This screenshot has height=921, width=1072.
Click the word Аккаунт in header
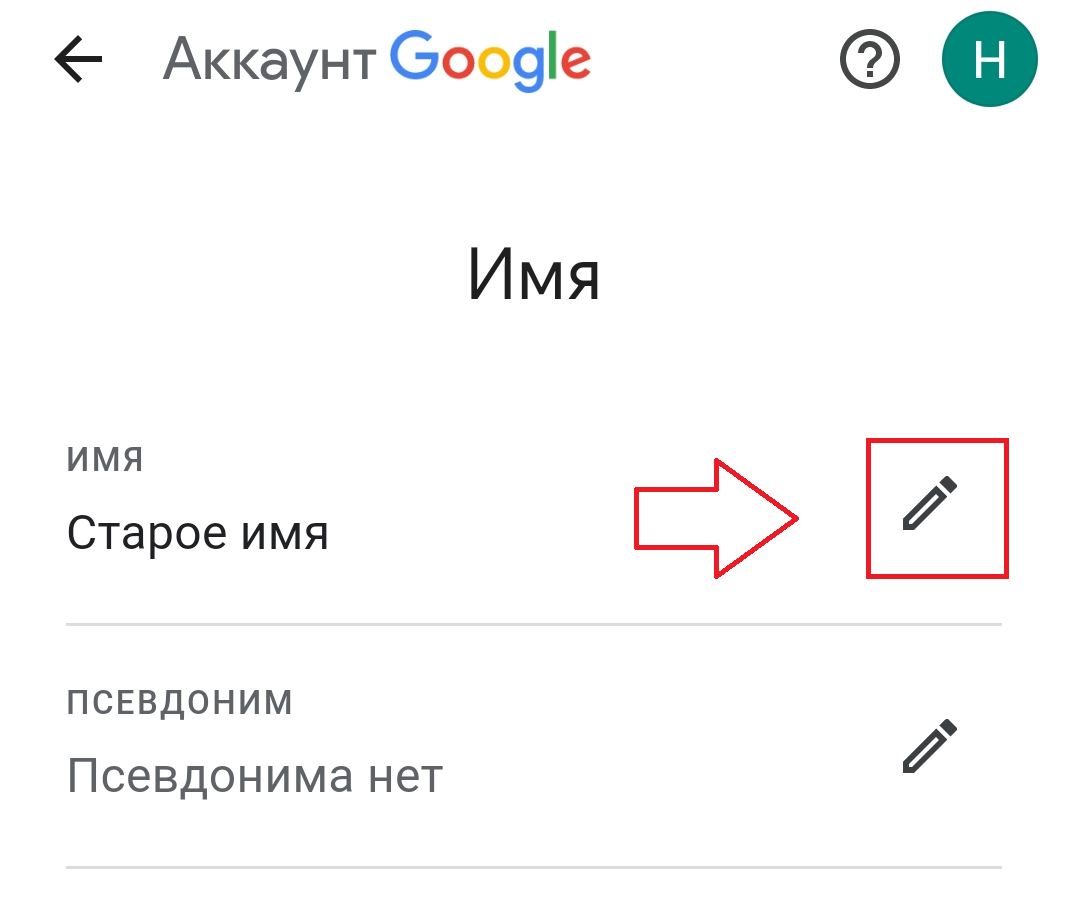coord(269,62)
